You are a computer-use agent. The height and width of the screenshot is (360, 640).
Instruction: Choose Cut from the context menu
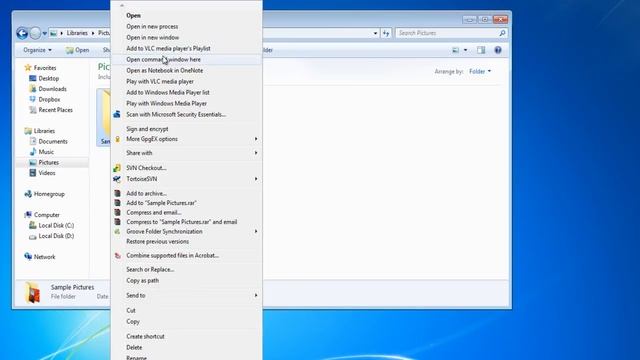(x=187, y=311)
